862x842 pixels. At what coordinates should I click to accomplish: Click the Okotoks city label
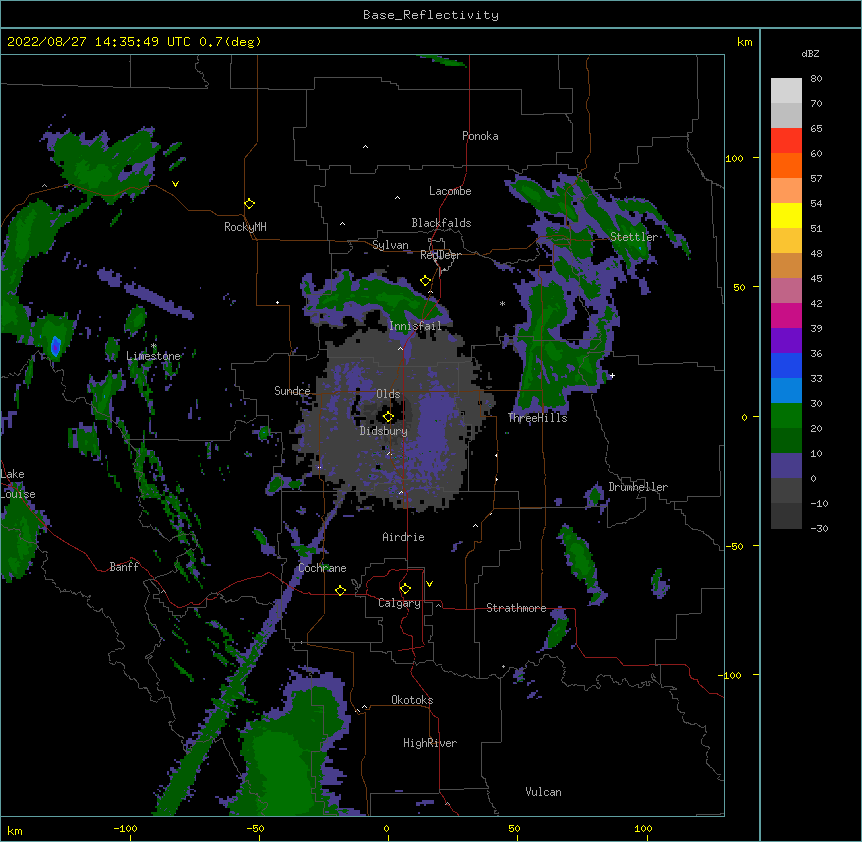(412, 700)
